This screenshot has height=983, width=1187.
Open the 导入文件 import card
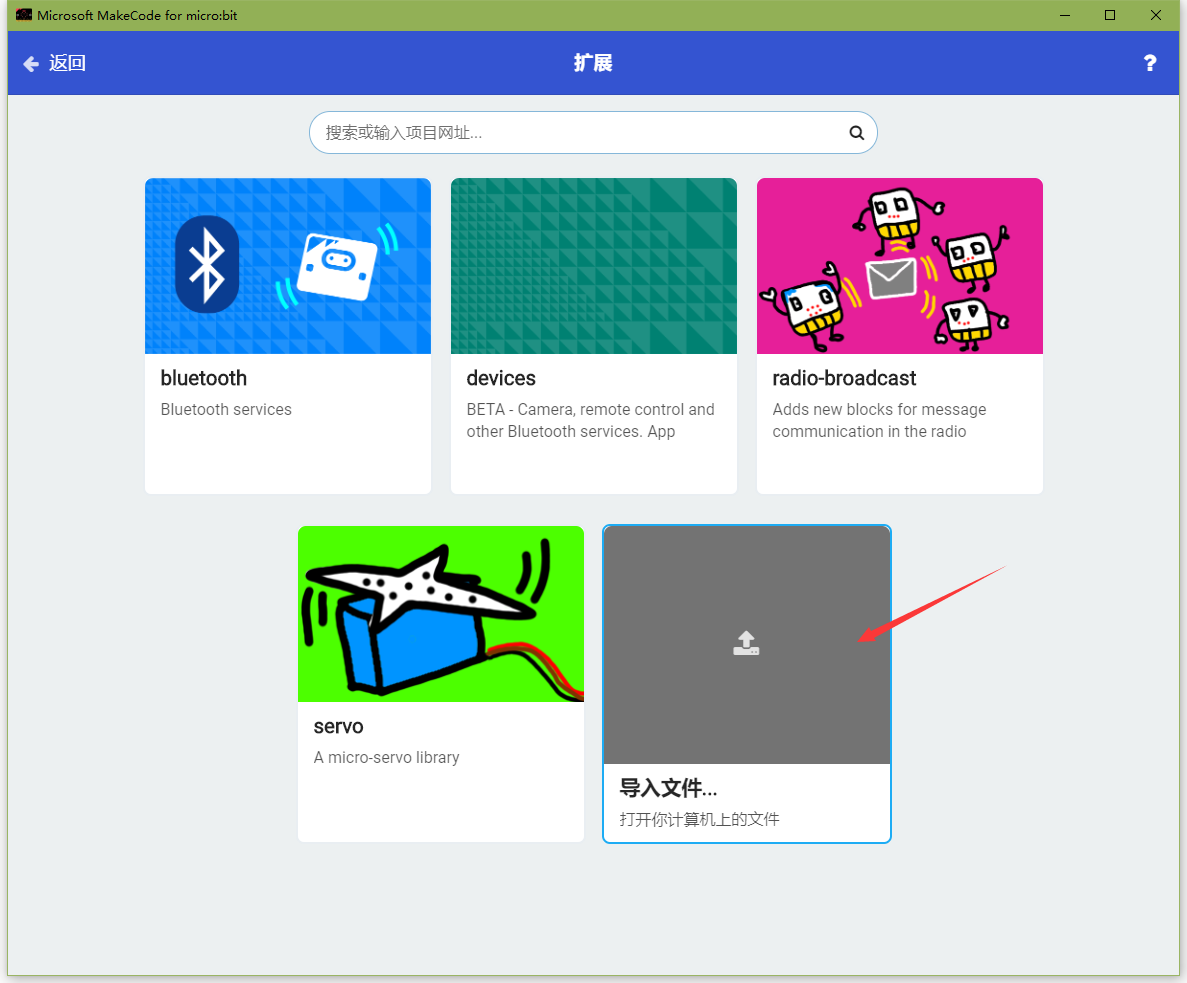pos(746,683)
